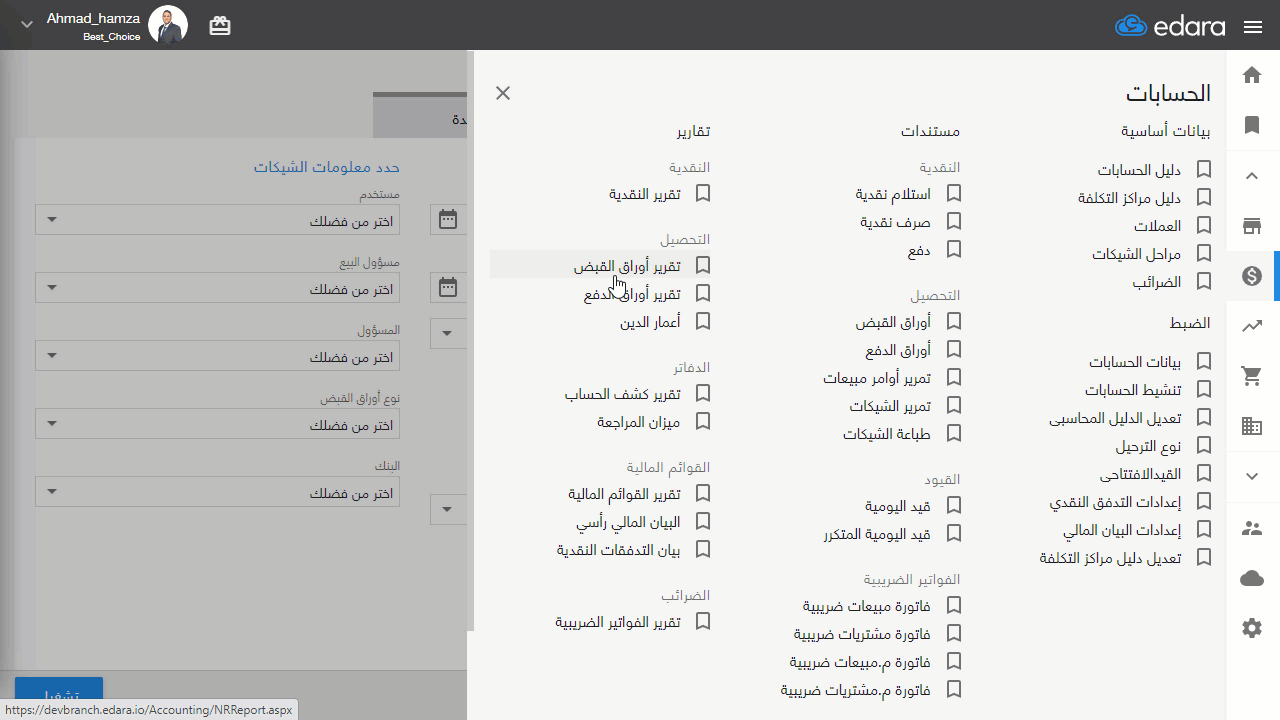Open تقرير كشف الحساب report
This screenshot has height=720, width=1280.
click(623, 394)
